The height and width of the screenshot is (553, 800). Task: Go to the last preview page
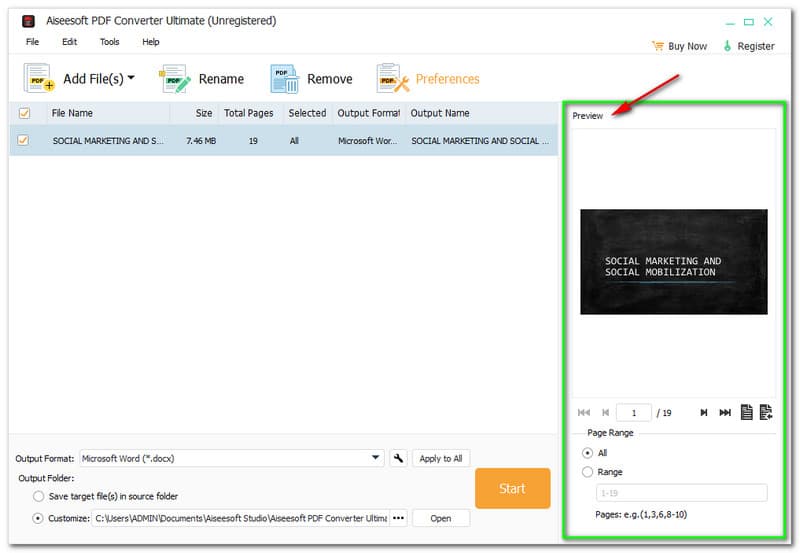pos(725,412)
